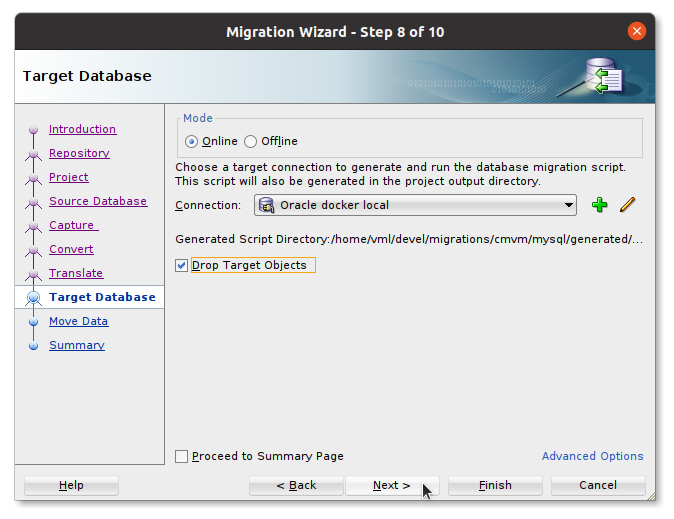674x519 pixels.
Task: Click the Move Data step bullet icon
Action: tap(34, 322)
